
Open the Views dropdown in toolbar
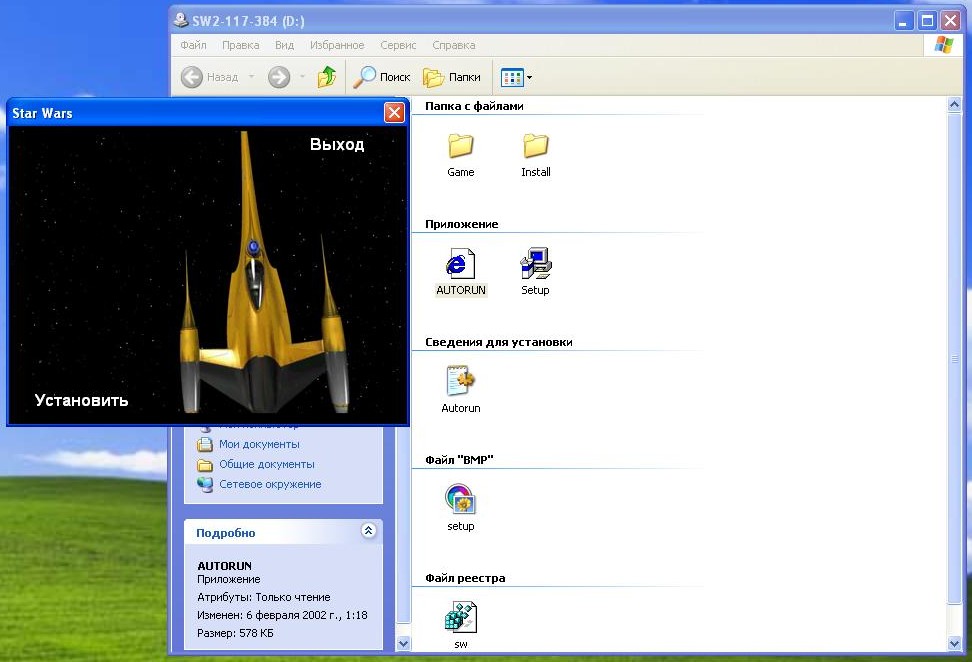tap(516, 77)
